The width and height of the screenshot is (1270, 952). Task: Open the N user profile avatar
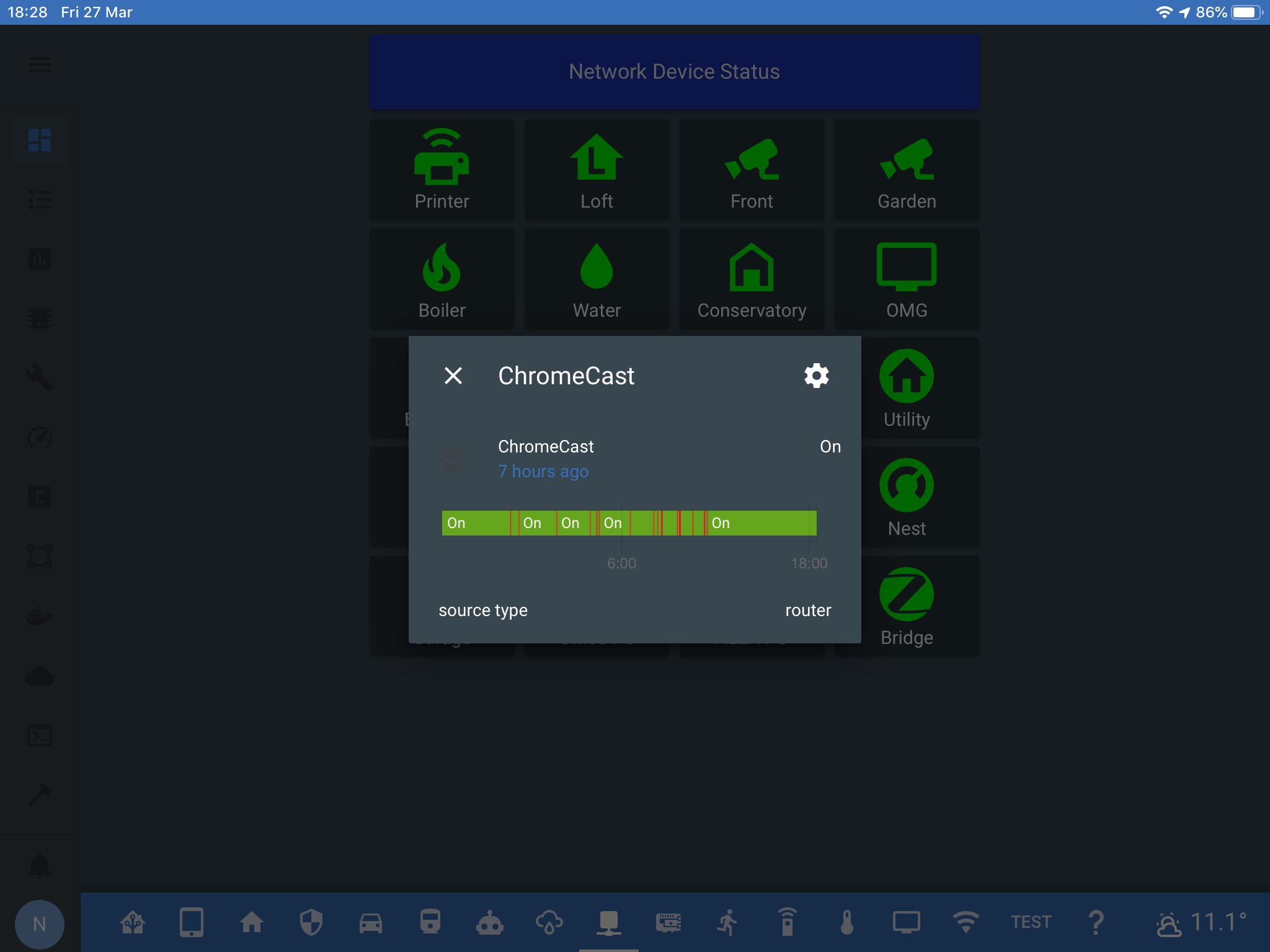[40, 924]
